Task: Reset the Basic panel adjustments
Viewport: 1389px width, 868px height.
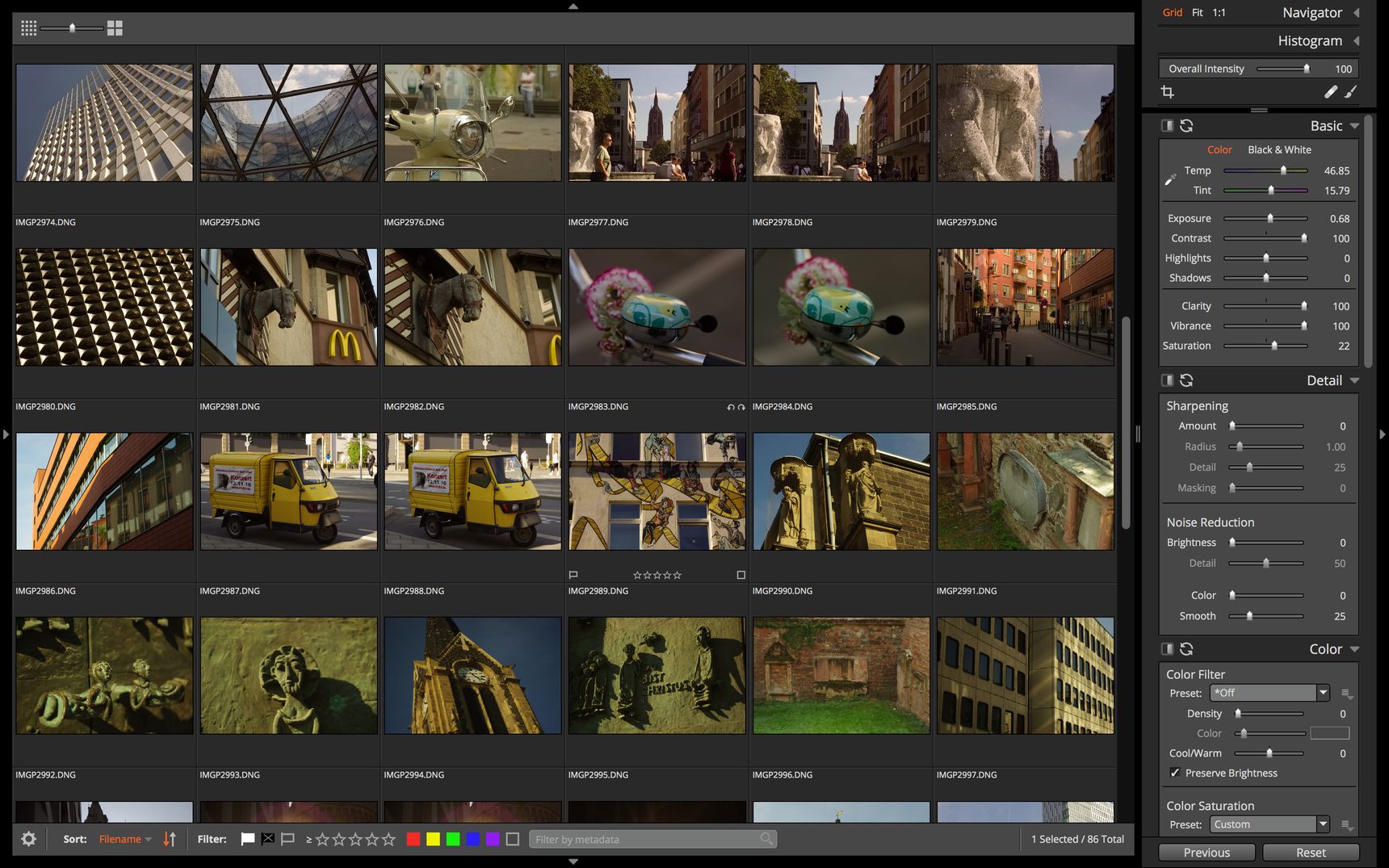Action: [1186, 126]
